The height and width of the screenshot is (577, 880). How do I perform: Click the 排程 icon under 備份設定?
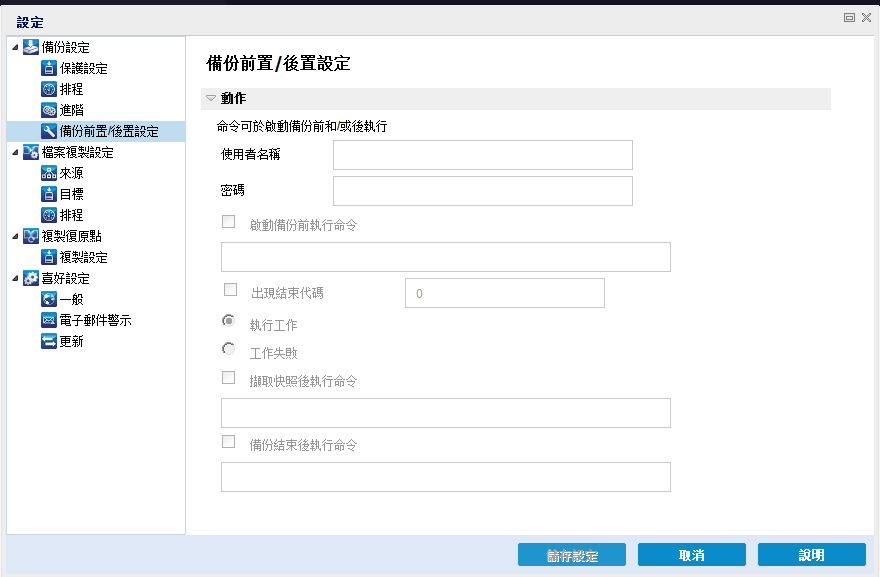48,90
